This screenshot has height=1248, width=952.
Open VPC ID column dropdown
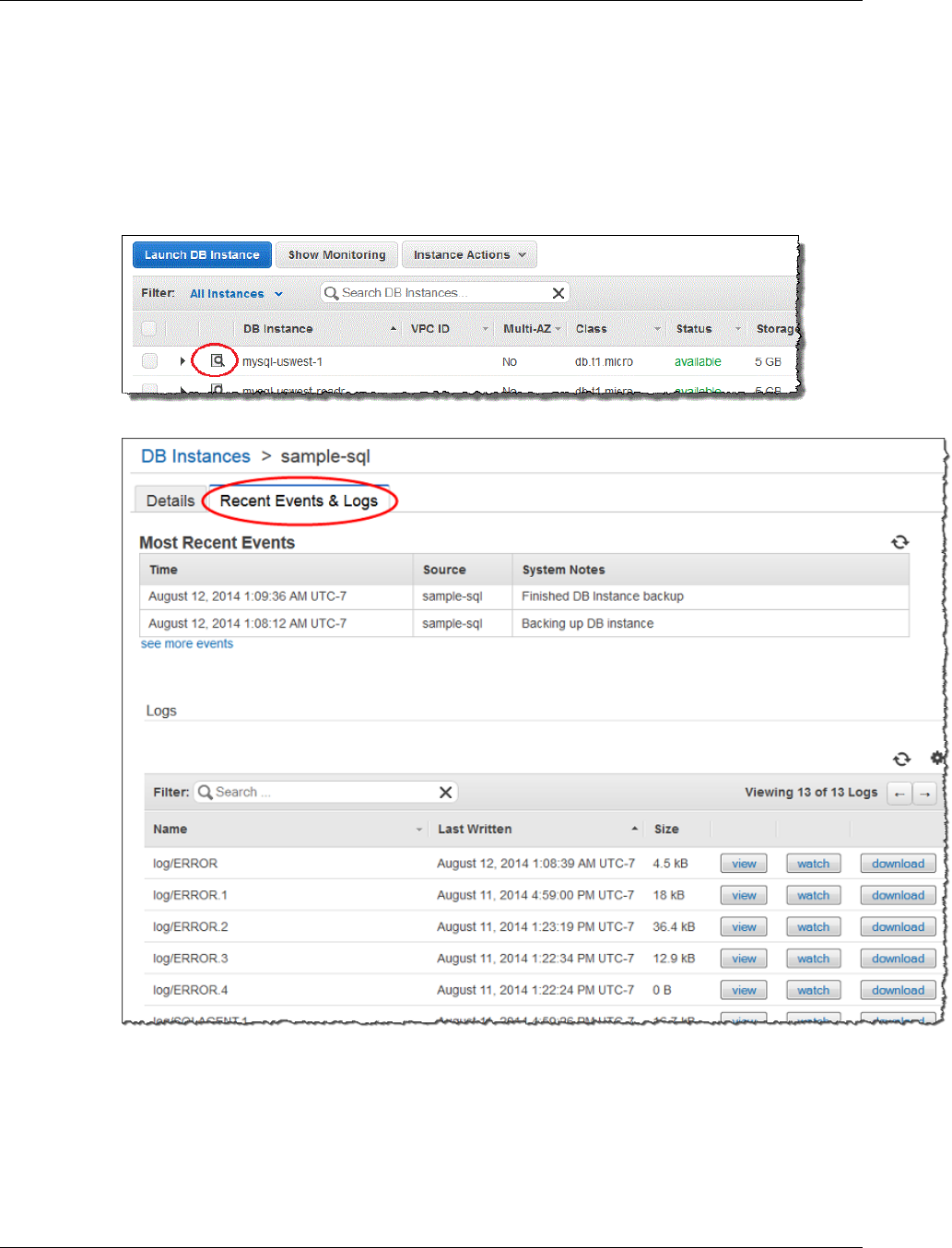click(x=486, y=329)
